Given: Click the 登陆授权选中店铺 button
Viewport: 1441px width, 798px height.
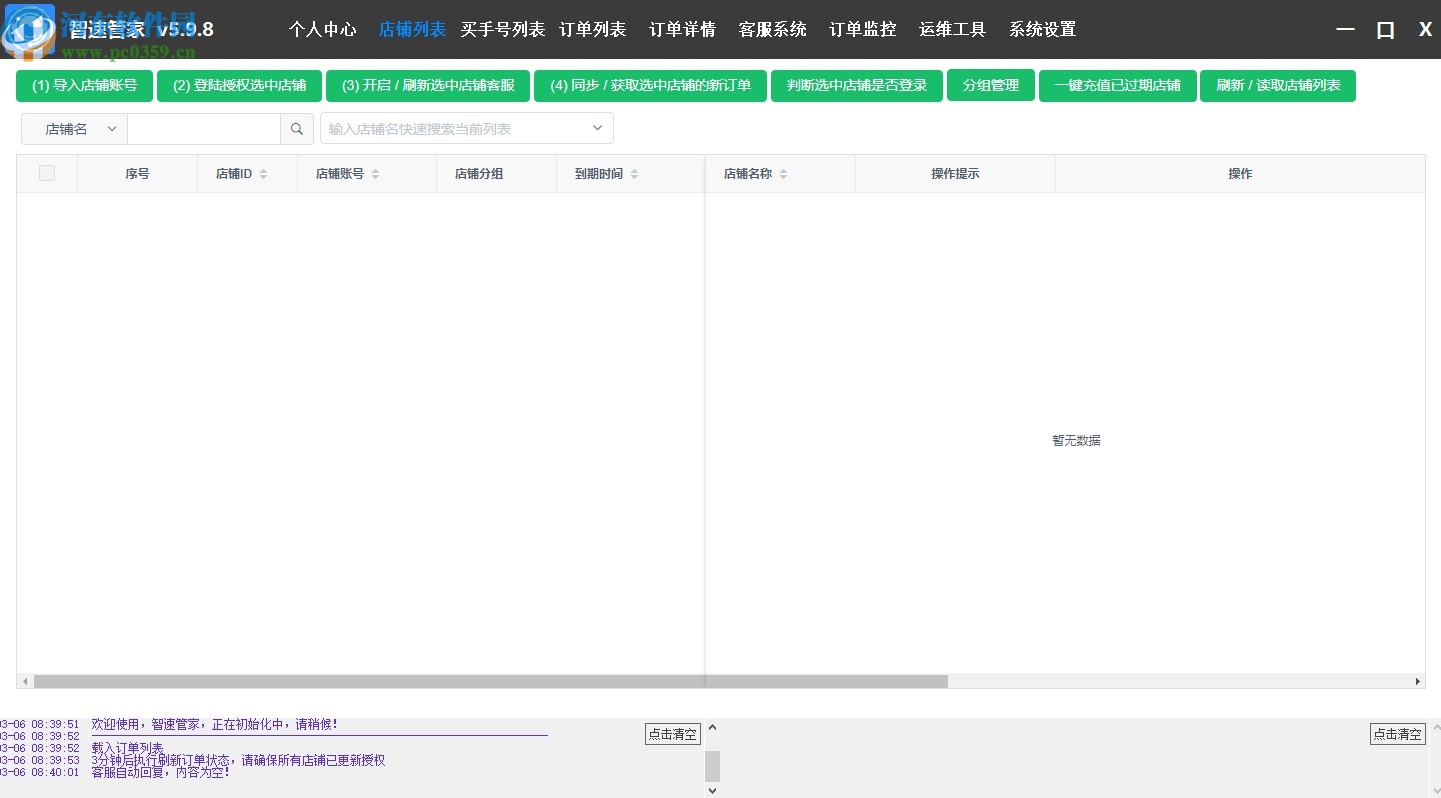Looking at the screenshot, I should click(x=240, y=86).
